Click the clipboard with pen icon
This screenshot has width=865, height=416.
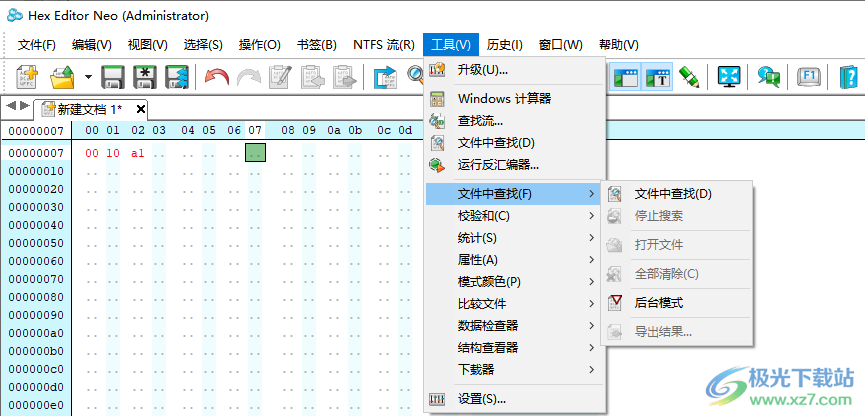tap(280, 77)
